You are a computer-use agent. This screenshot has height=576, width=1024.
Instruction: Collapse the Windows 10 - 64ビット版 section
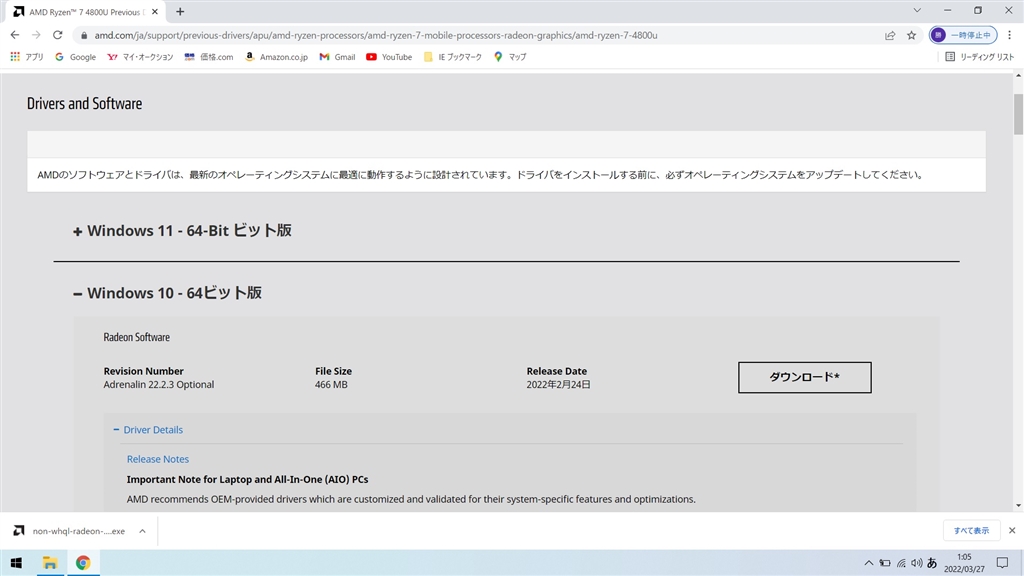[167, 293]
